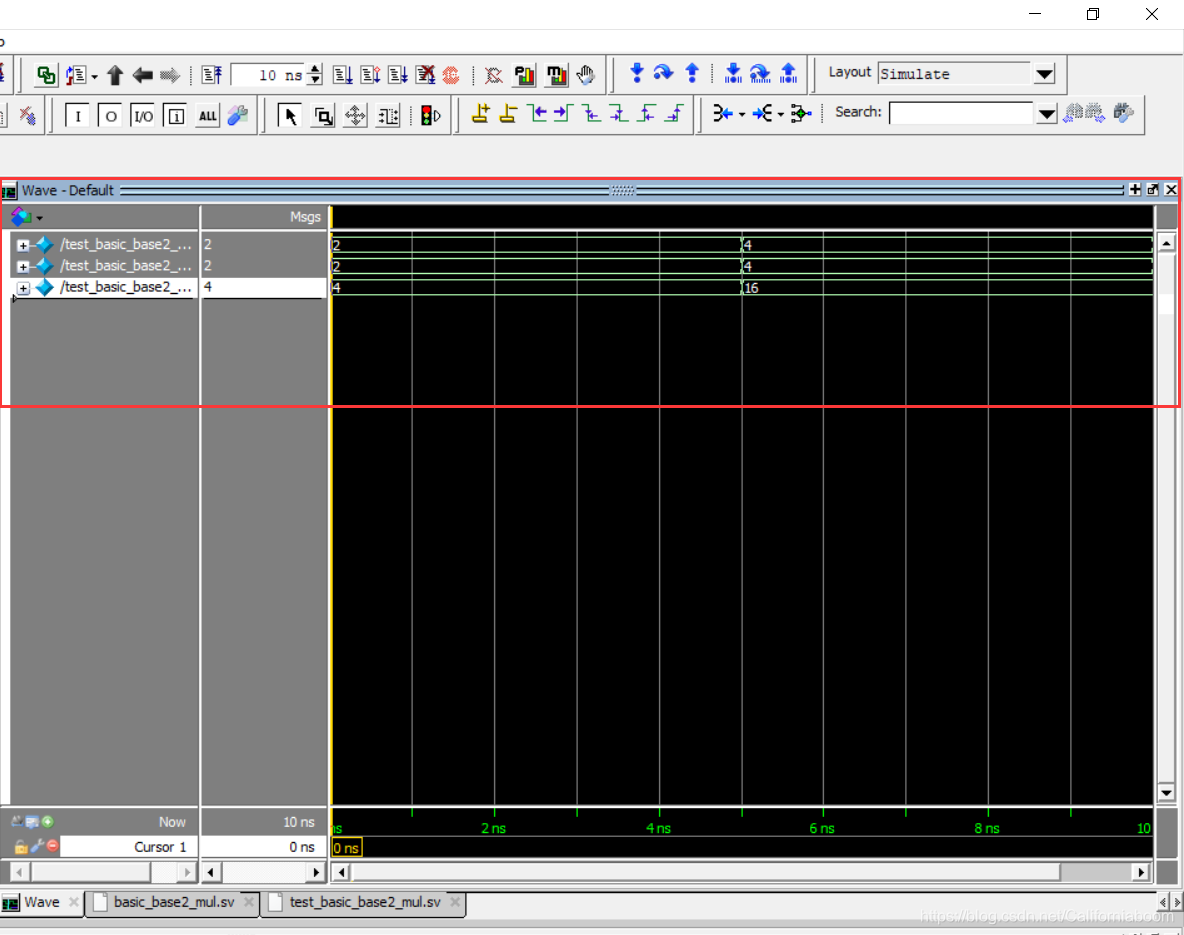Expand the second /test_basic_base2 signal
Viewport: 1184px width, 935px height.
click(23, 266)
